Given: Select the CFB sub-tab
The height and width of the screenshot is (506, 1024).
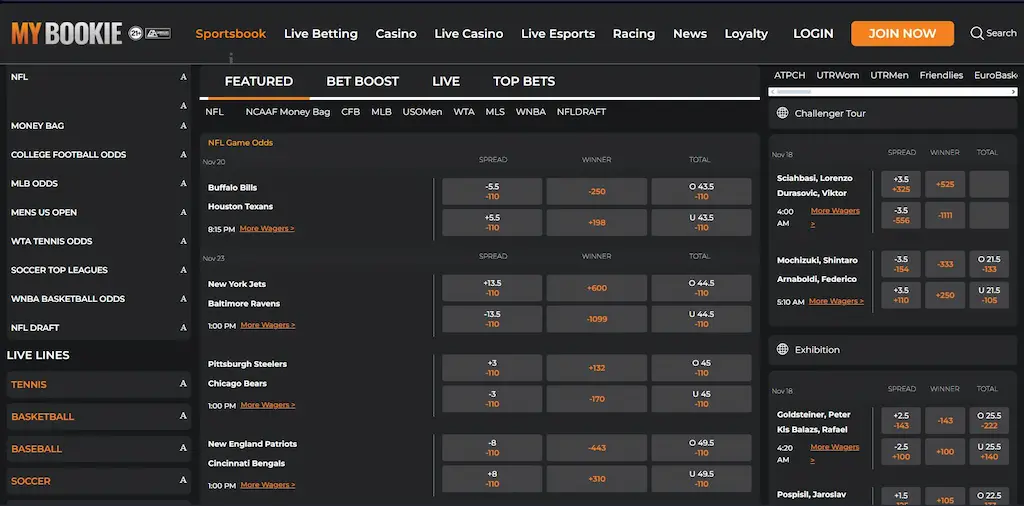Looking at the screenshot, I should click(351, 112).
